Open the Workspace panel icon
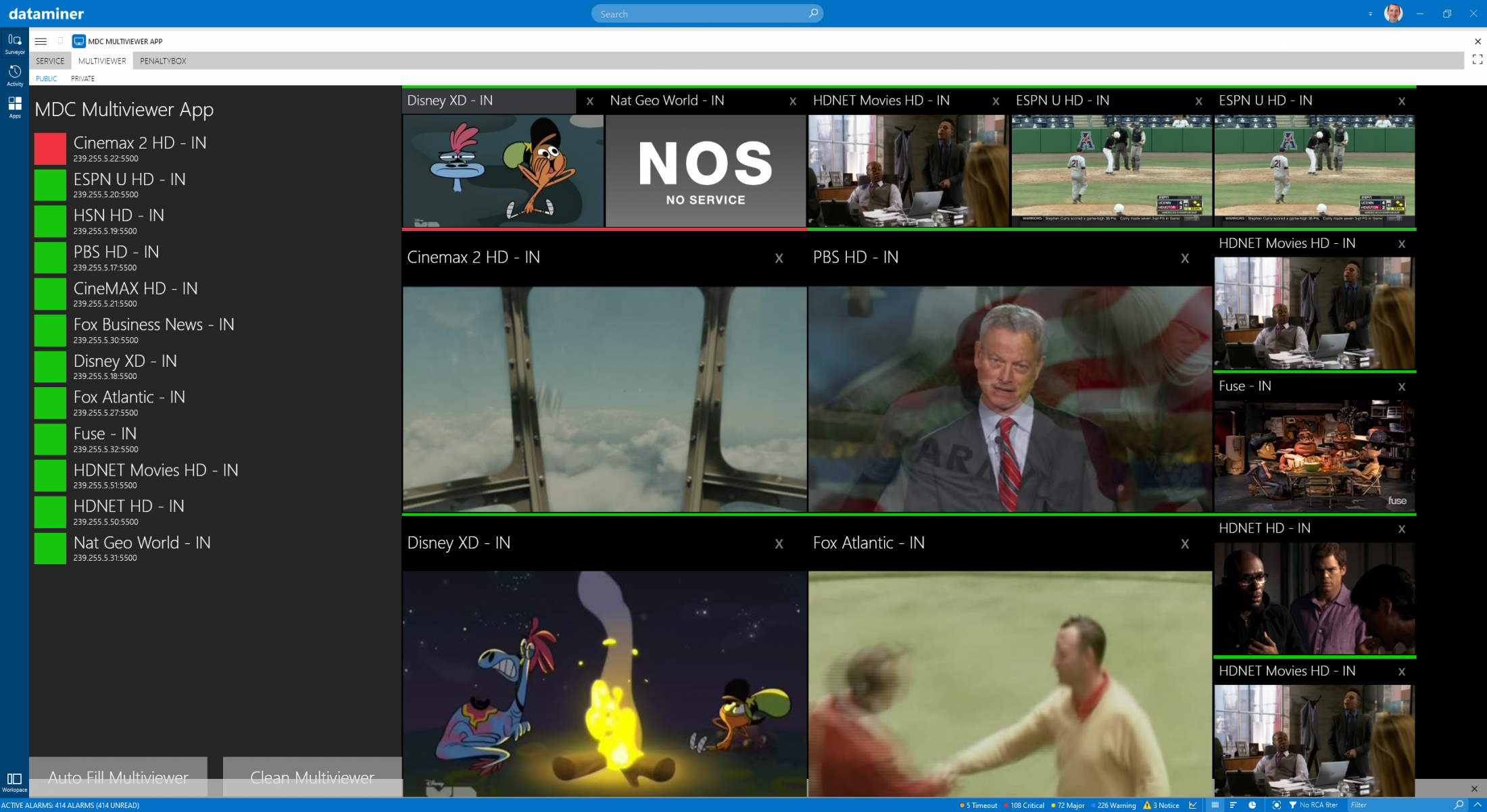This screenshot has height=812, width=1487. click(14, 782)
